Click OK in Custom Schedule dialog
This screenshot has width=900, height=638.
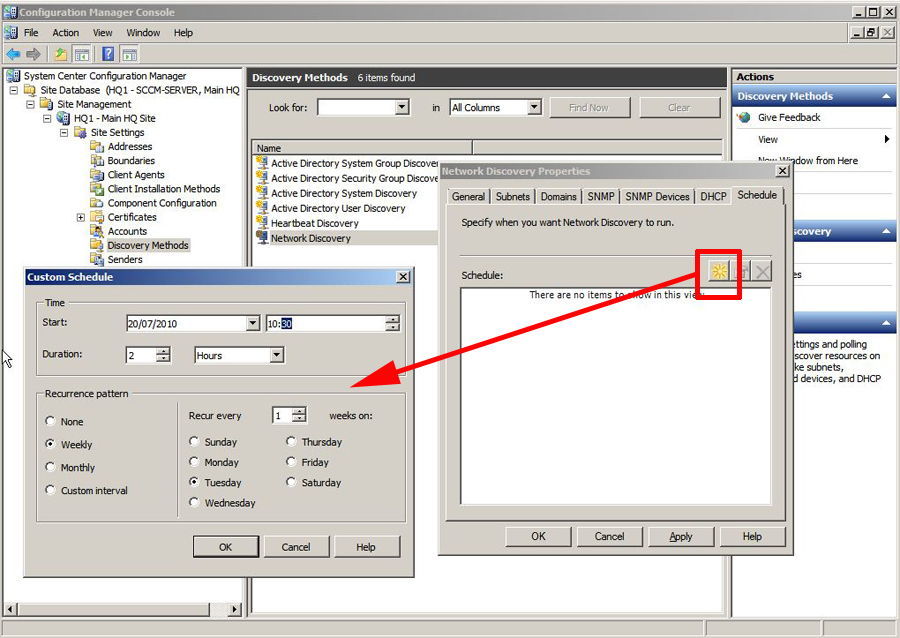[x=226, y=547]
